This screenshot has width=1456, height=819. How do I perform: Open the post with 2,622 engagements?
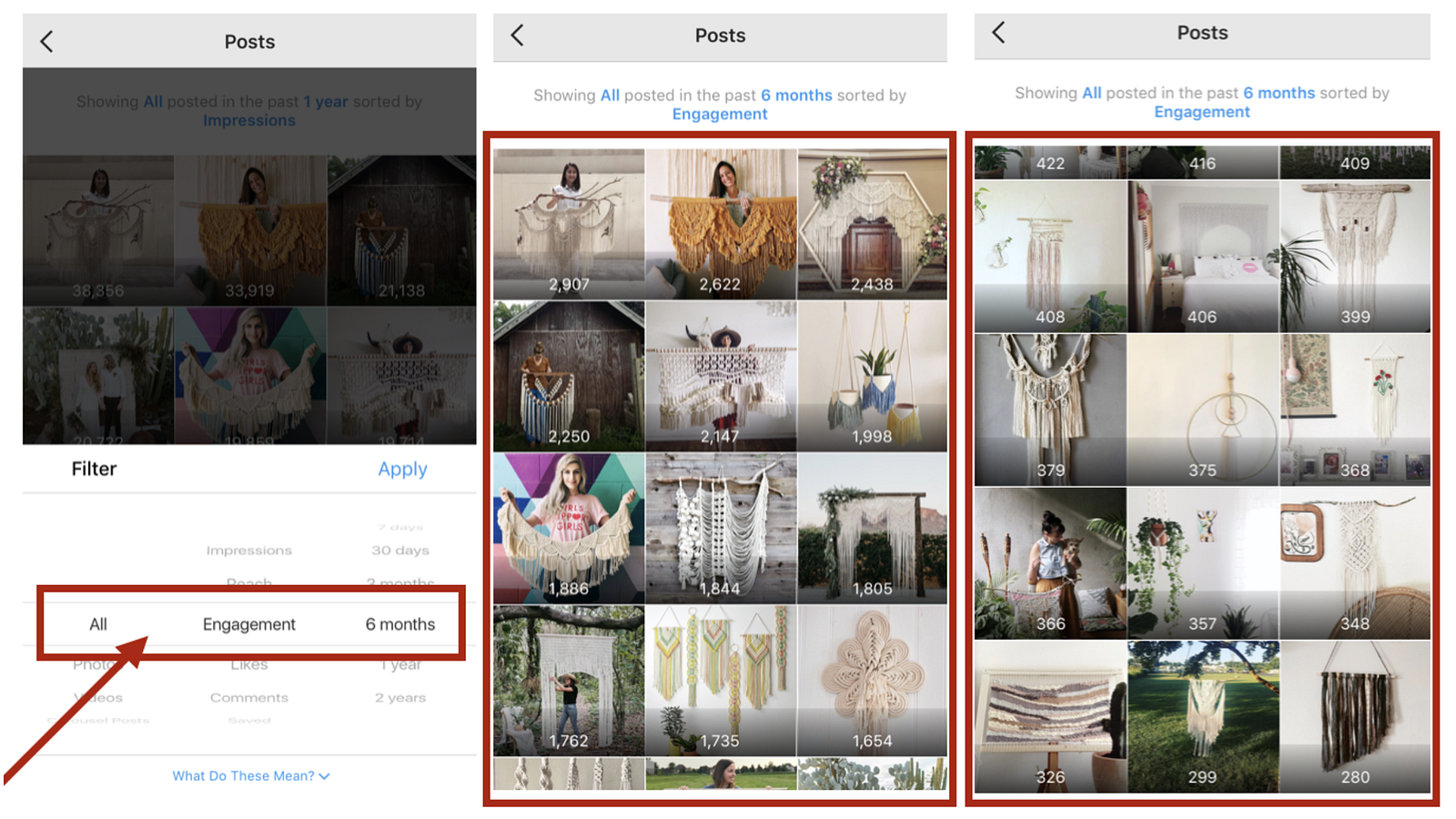tap(721, 224)
